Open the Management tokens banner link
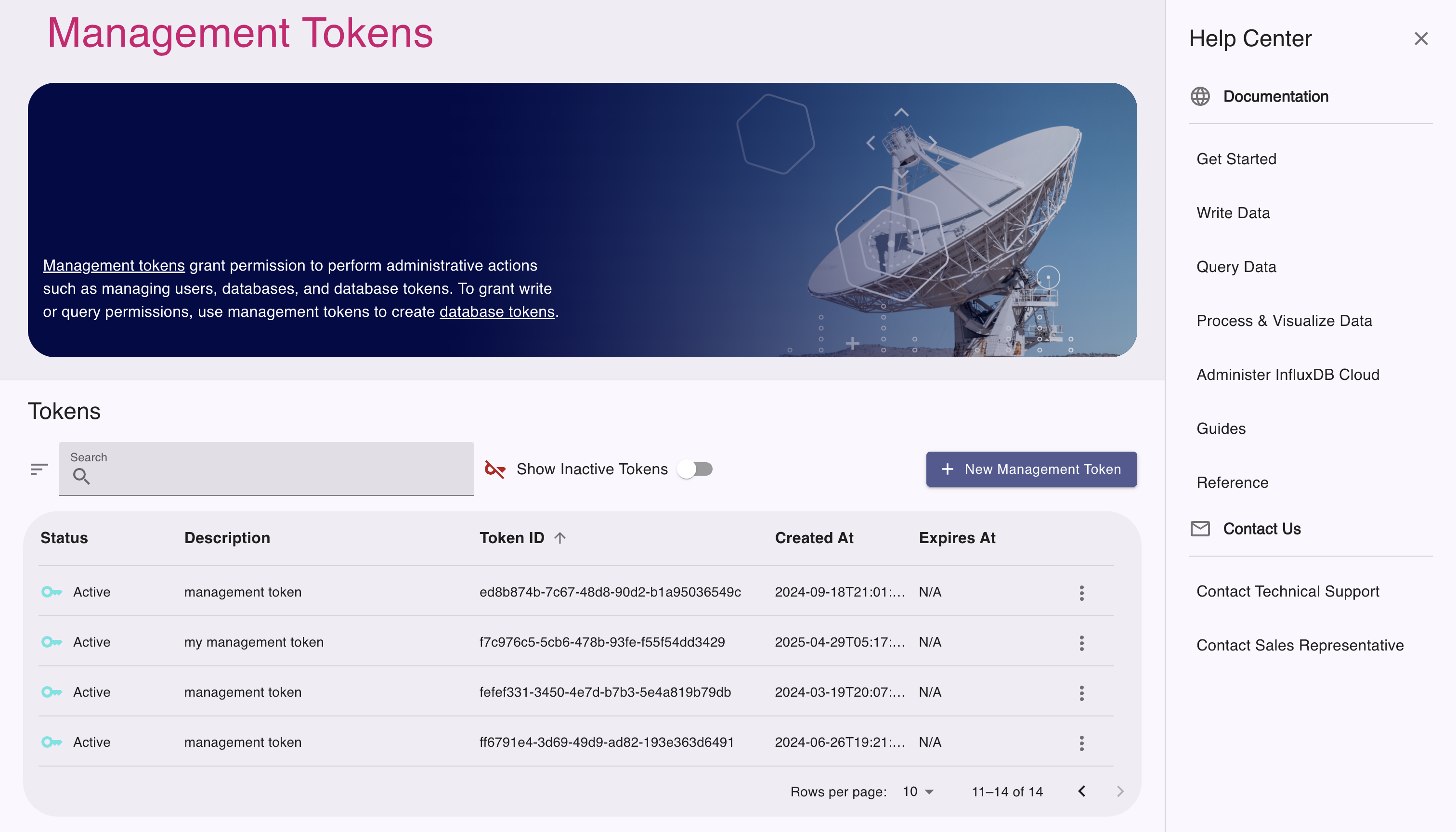Screen dimensions: 1456x832 click(x=114, y=266)
